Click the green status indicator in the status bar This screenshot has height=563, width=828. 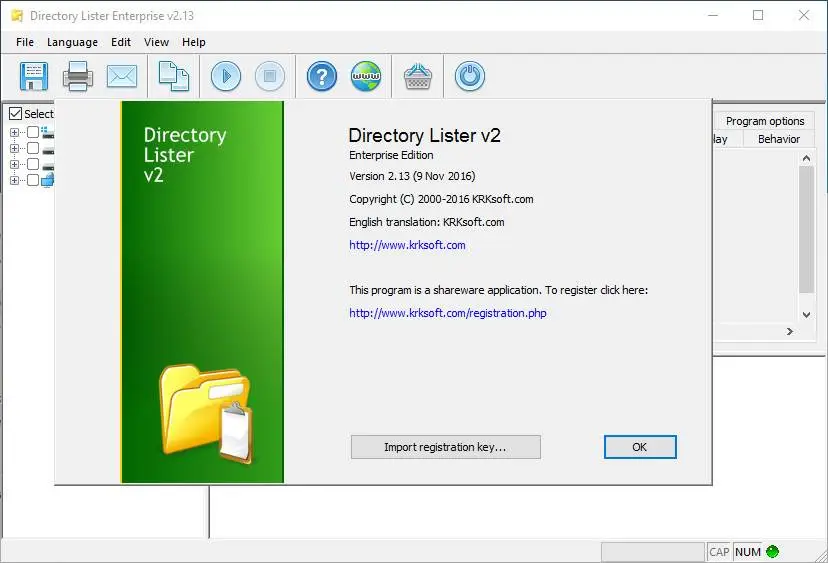[x=772, y=551]
